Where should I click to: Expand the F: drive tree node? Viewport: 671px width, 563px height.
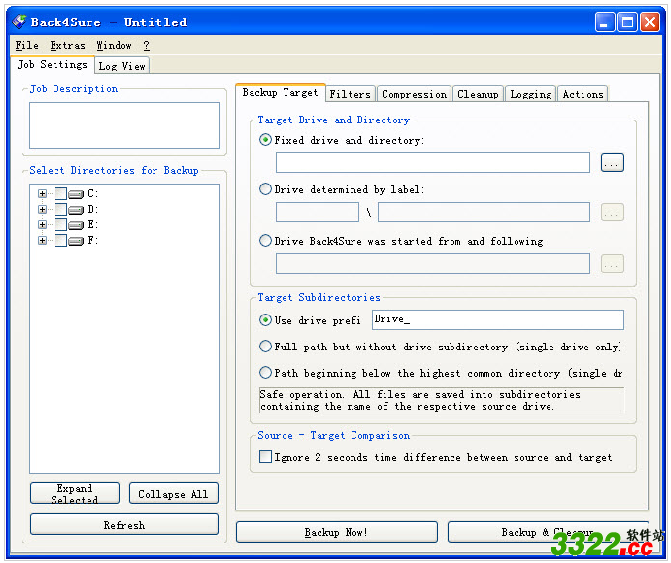pyautogui.click(x=42, y=240)
